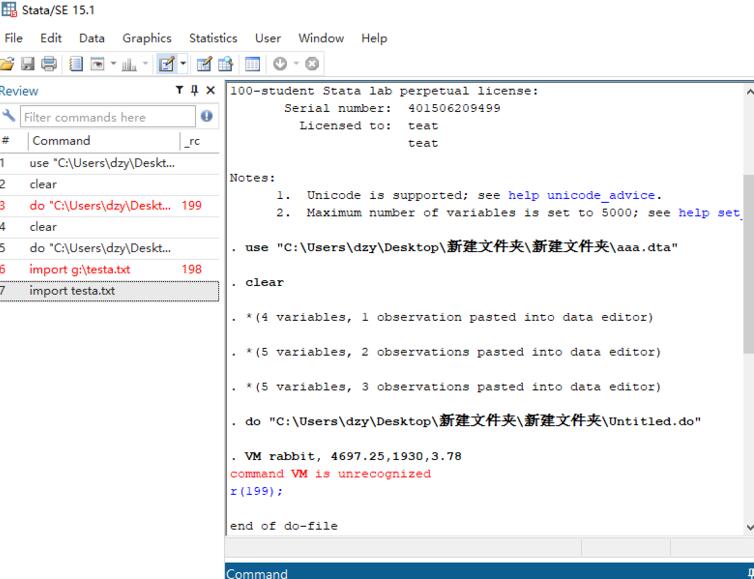Viewport: 754px width, 579px height.
Task: Open the File menu
Action: tap(13, 38)
